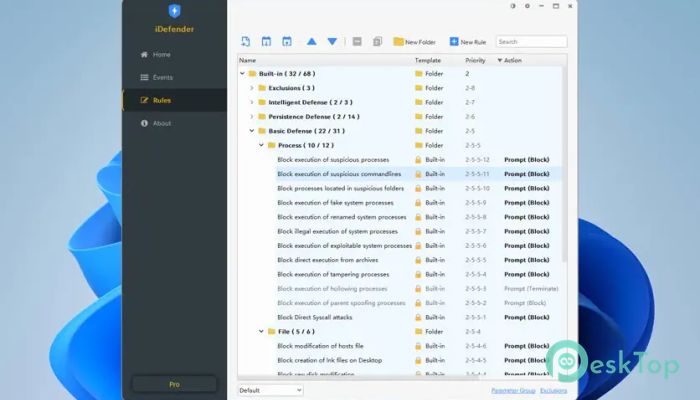Select rule 'Block execution of suspicious commandlines'

click(x=339, y=174)
